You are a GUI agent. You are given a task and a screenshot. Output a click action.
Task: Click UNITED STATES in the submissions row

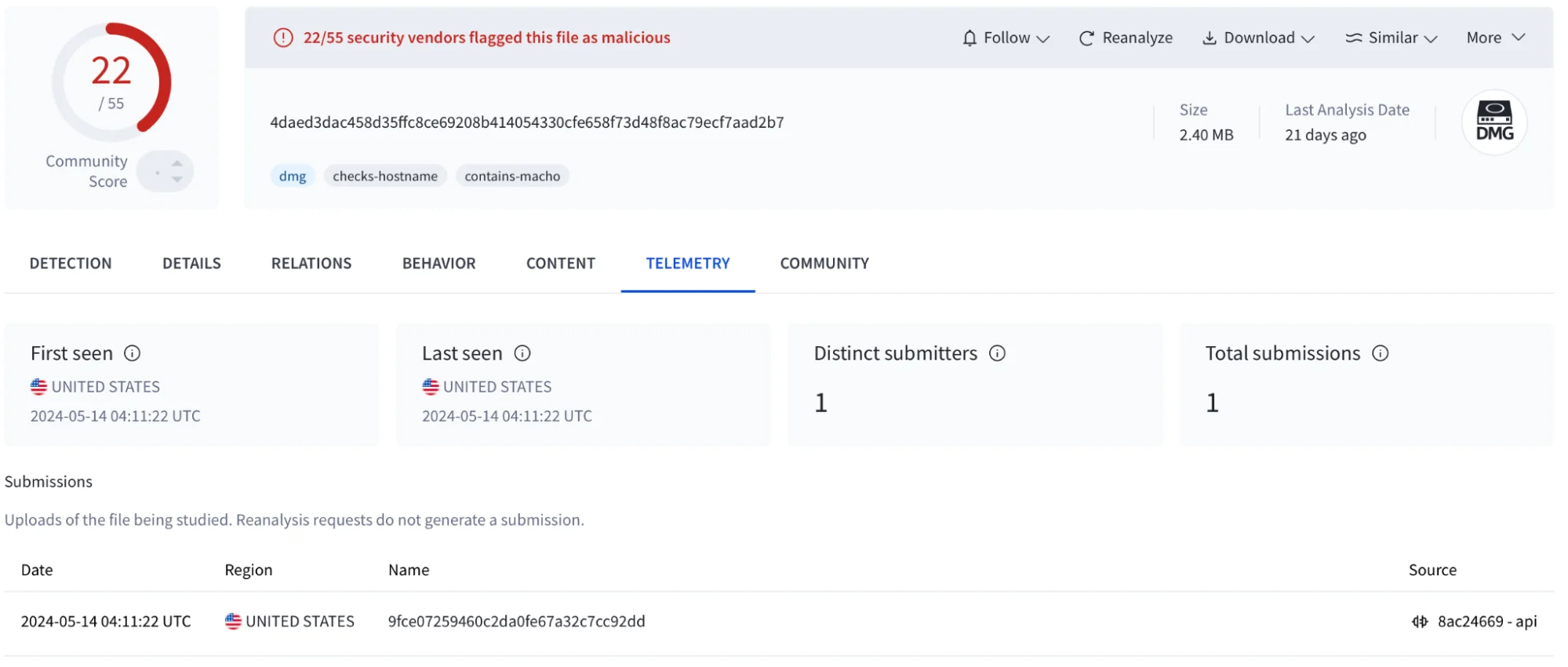pos(300,621)
